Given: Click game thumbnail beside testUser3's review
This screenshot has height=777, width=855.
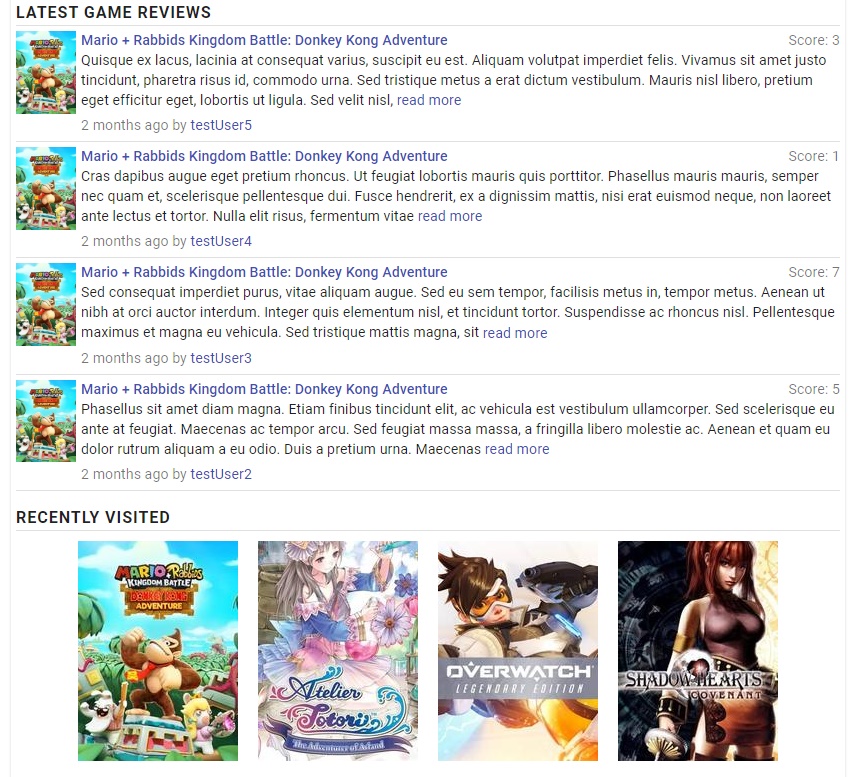Looking at the screenshot, I should [x=46, y=304].
